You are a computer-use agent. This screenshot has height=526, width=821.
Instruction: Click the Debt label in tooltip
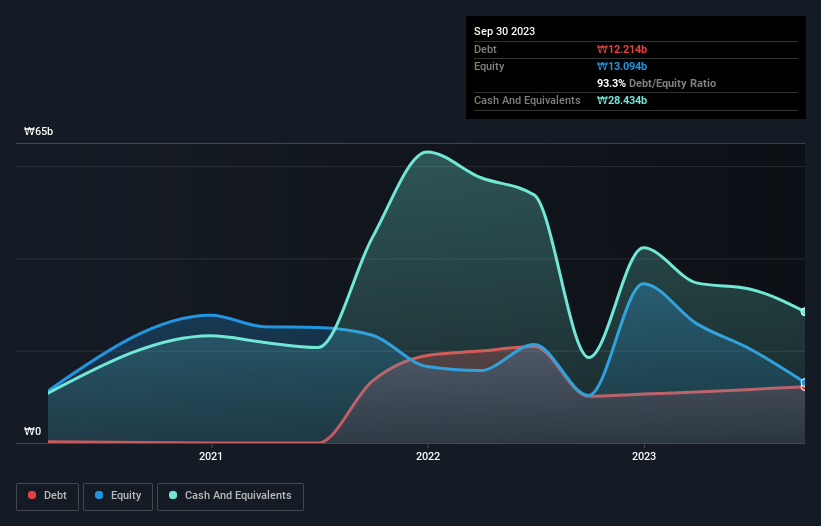point(485,49)
